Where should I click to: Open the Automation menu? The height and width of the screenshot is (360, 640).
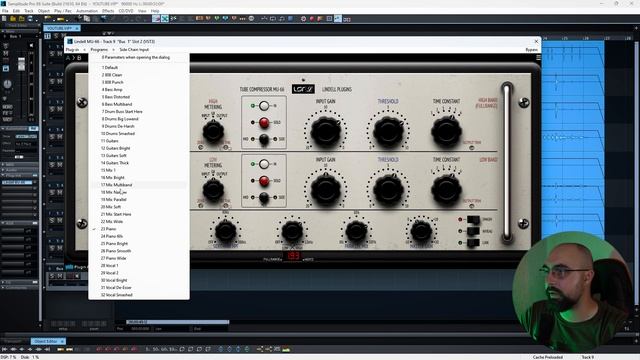click(x=87, y=11)
